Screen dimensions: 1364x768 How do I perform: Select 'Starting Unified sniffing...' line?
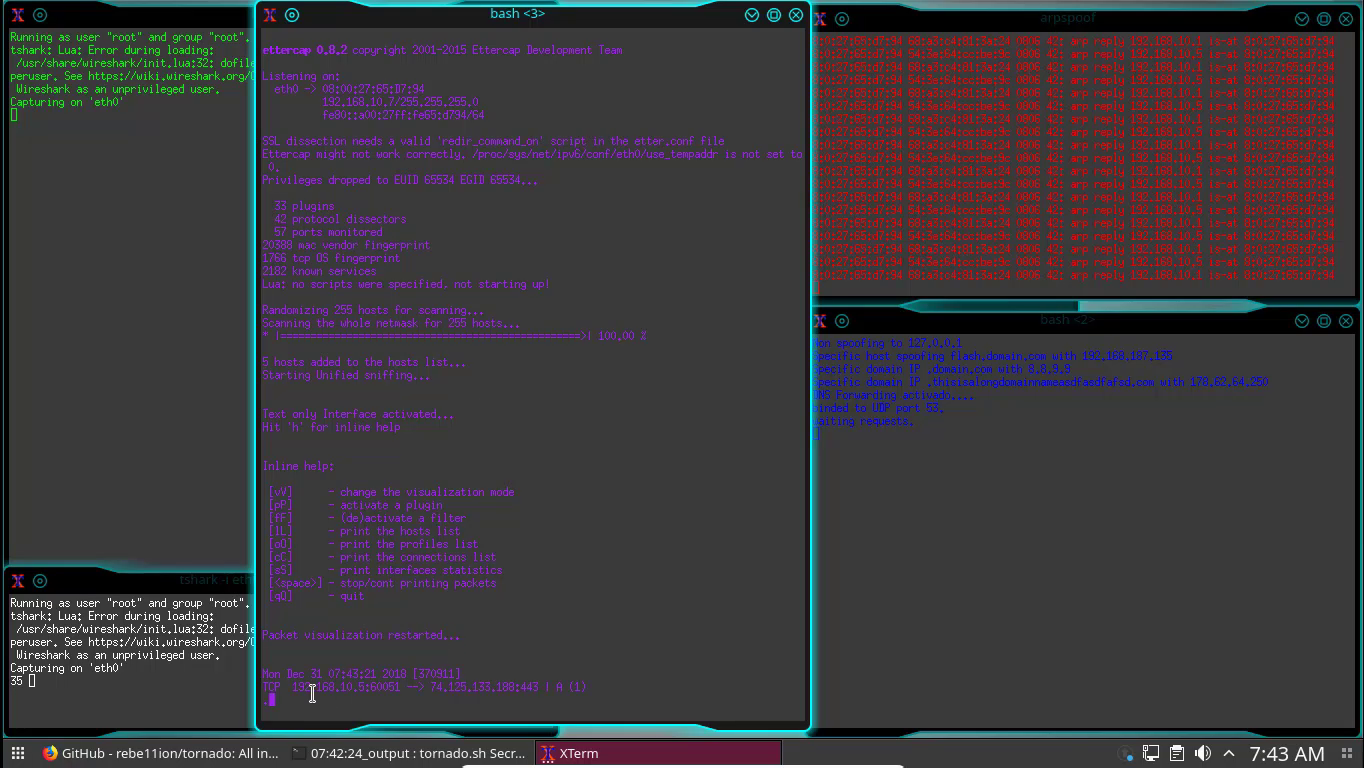tap(346, 375)
